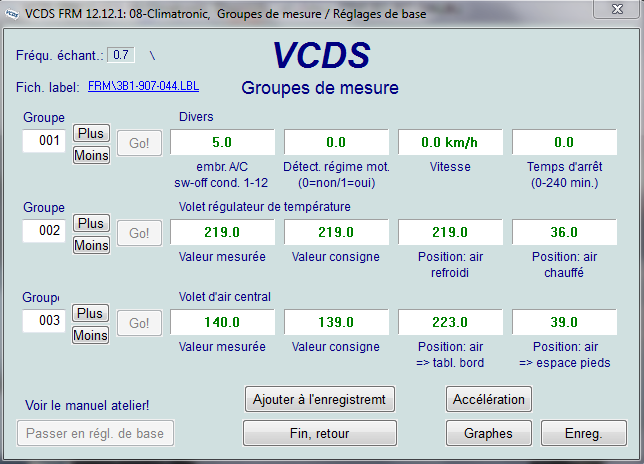Click the Groupes de mesure title
Image resolution: width=644 pixels, height=464 pixels.
[x=320, y=88]
